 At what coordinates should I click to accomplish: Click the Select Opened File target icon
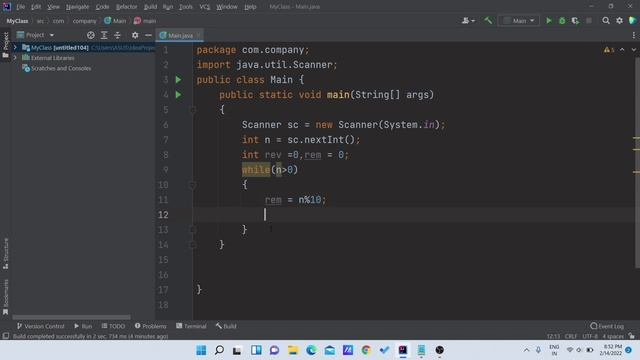(x=91, y=36)
